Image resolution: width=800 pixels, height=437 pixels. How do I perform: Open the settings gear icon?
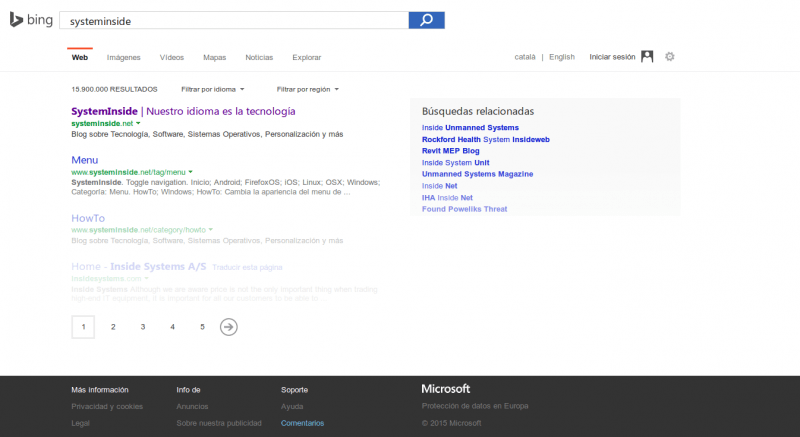(x=670, y=57)
